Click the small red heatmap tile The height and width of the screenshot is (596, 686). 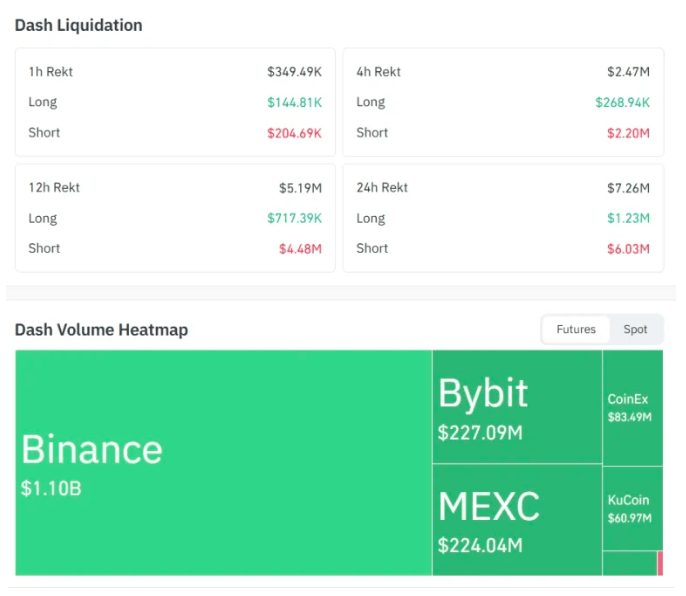click(660, 563)
